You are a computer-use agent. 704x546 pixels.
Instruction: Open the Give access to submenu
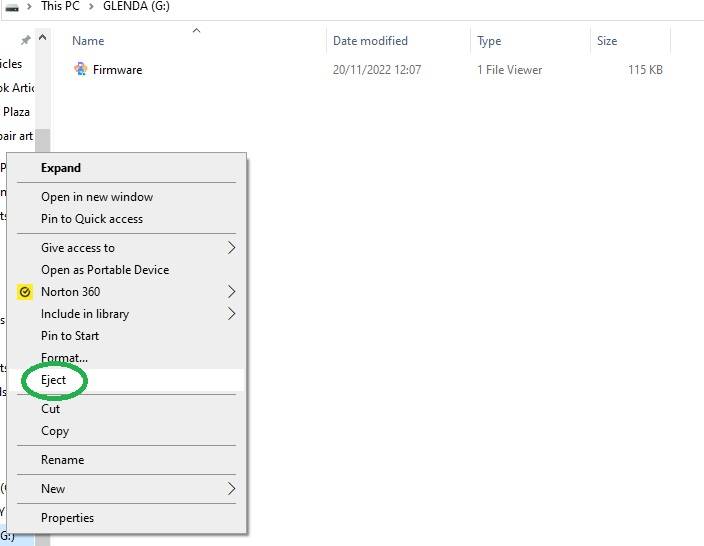(127, 248)
